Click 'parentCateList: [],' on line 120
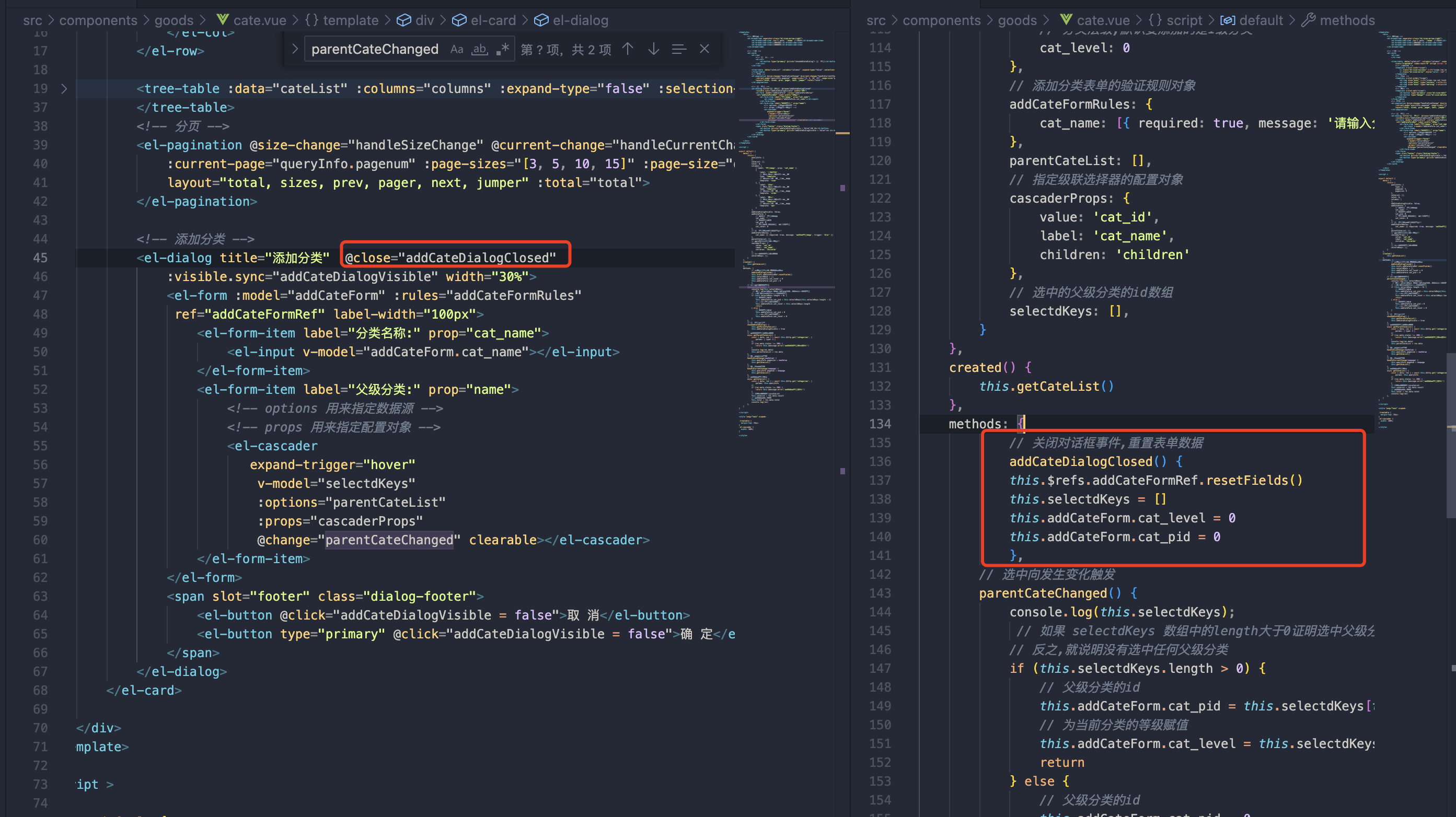This screenshot has height=817, width=1456. [x=1080, y=161]
